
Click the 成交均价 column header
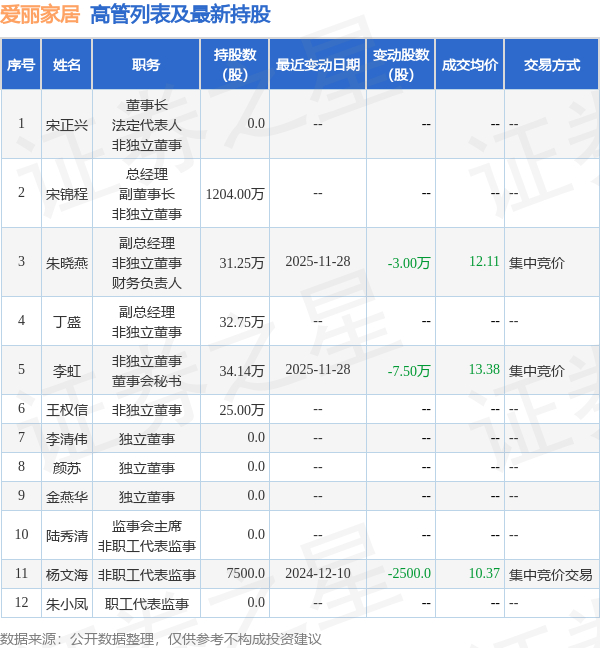pos(470,65)
